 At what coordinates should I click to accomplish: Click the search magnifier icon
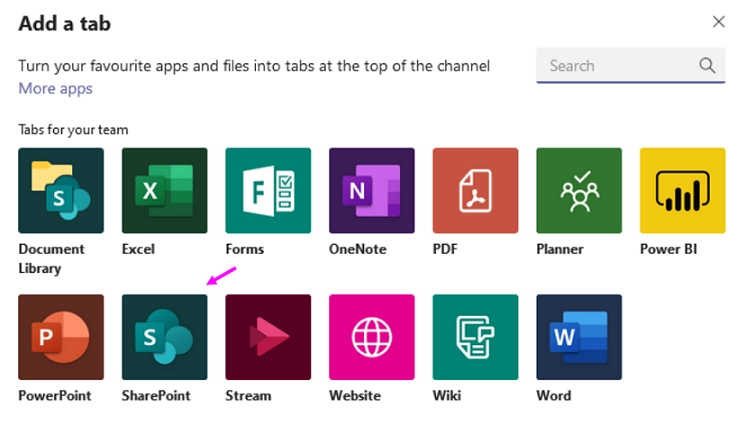tap(707, 65)
